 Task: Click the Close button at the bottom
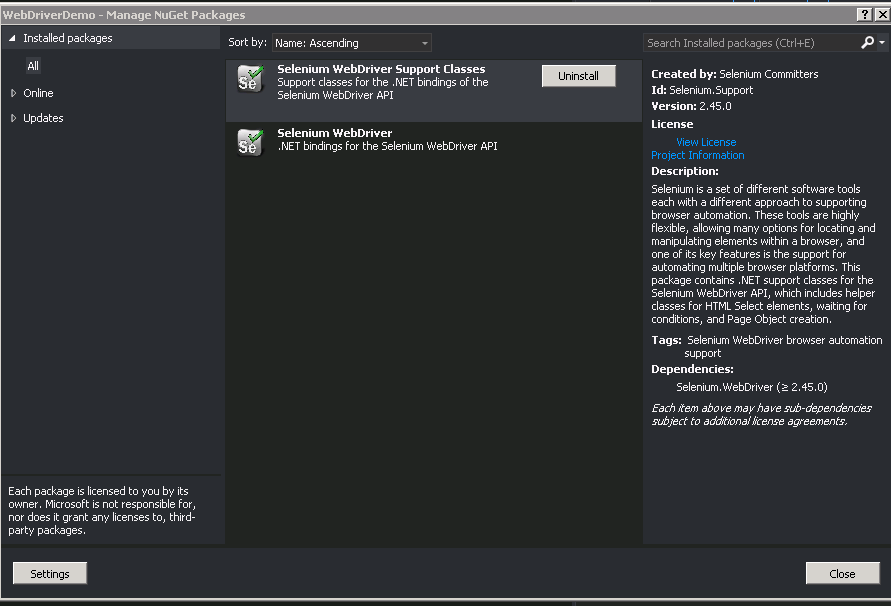click(x=842, y=574)
